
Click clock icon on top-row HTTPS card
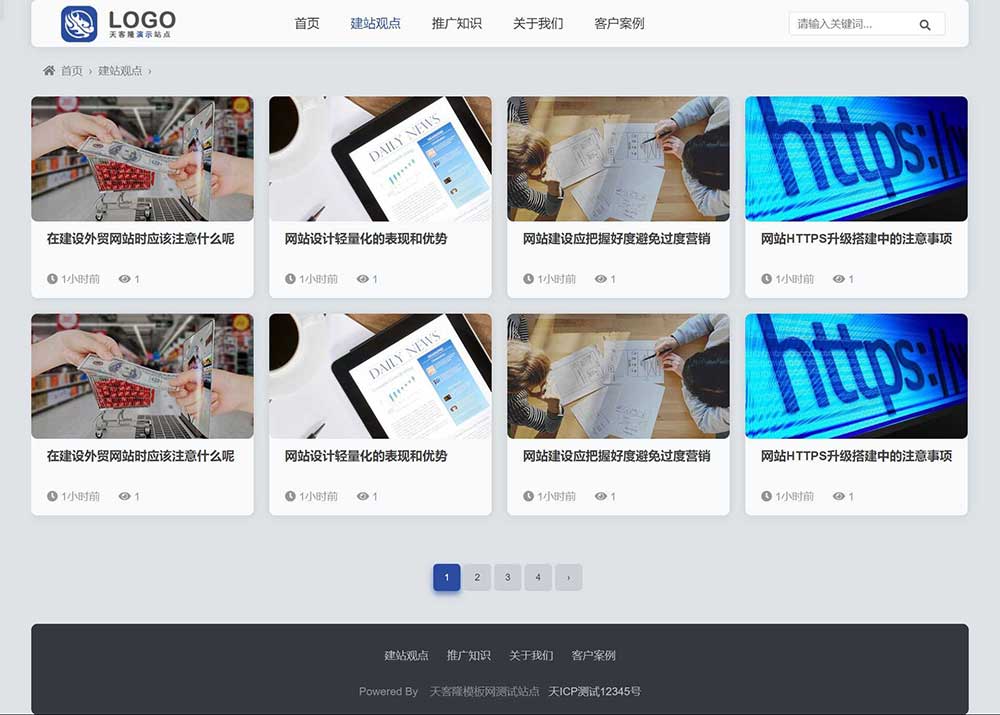tap(767, 279)
